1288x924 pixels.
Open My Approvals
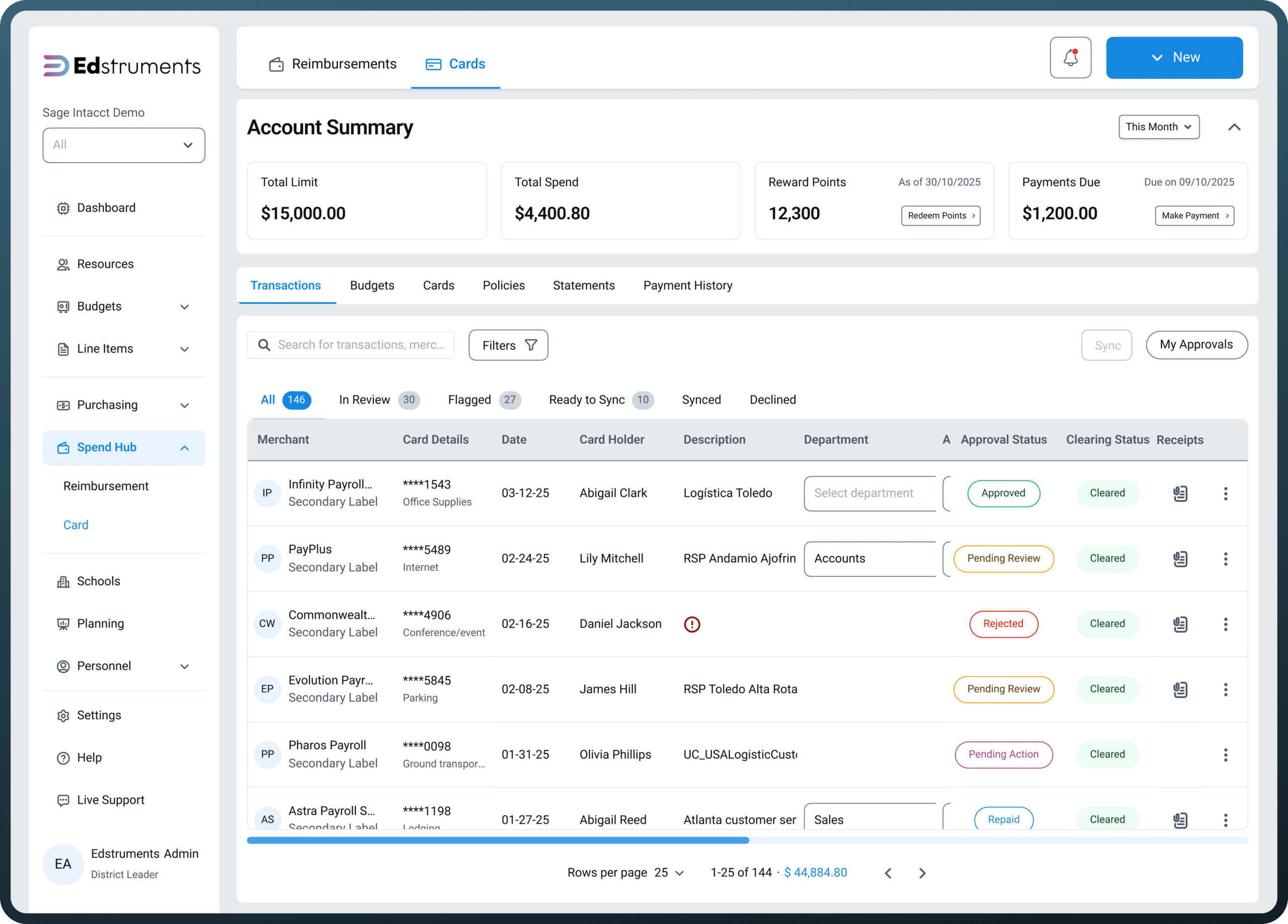tap(1196, 344)
